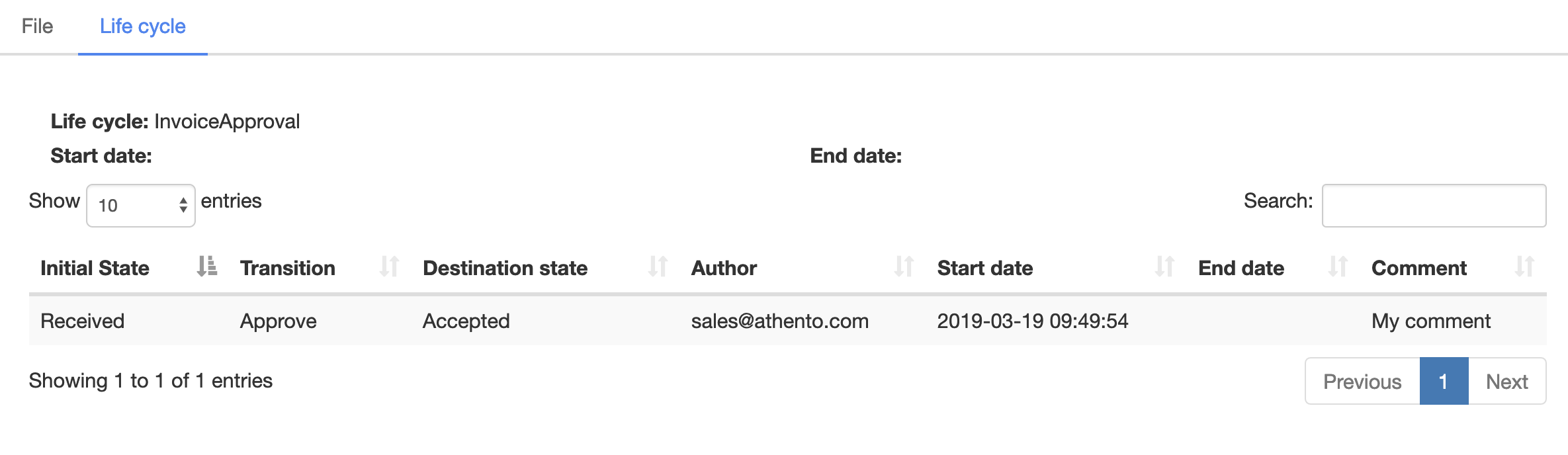Click the Next page button
The width and height of the screenshot is (1568, 455).
click(1506, 382)
